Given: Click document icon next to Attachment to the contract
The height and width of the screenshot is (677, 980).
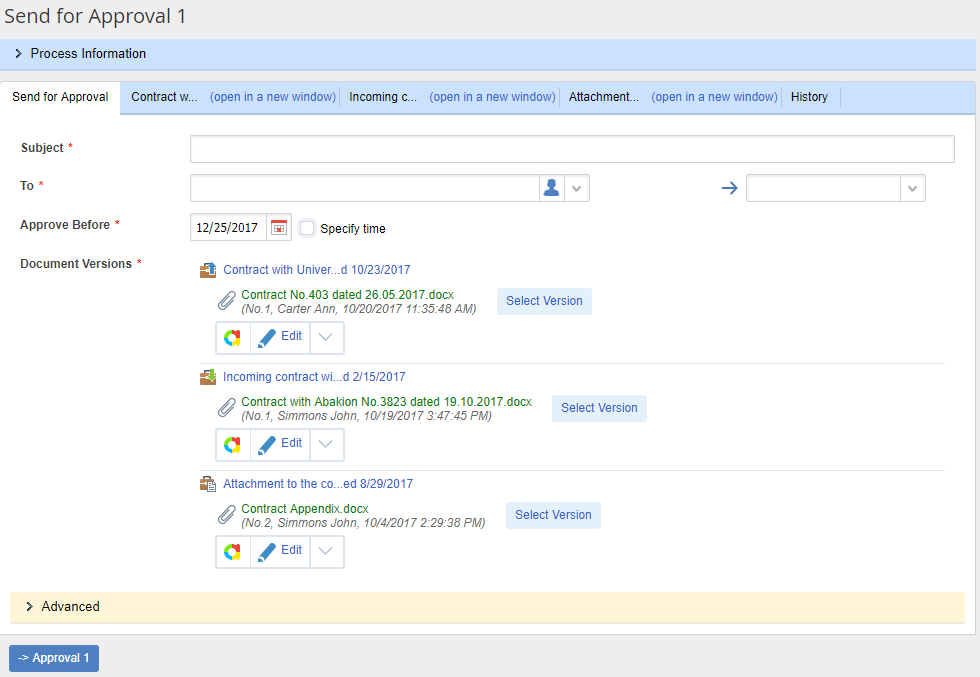Looking at the screenshot, I should tap(208, 484).
